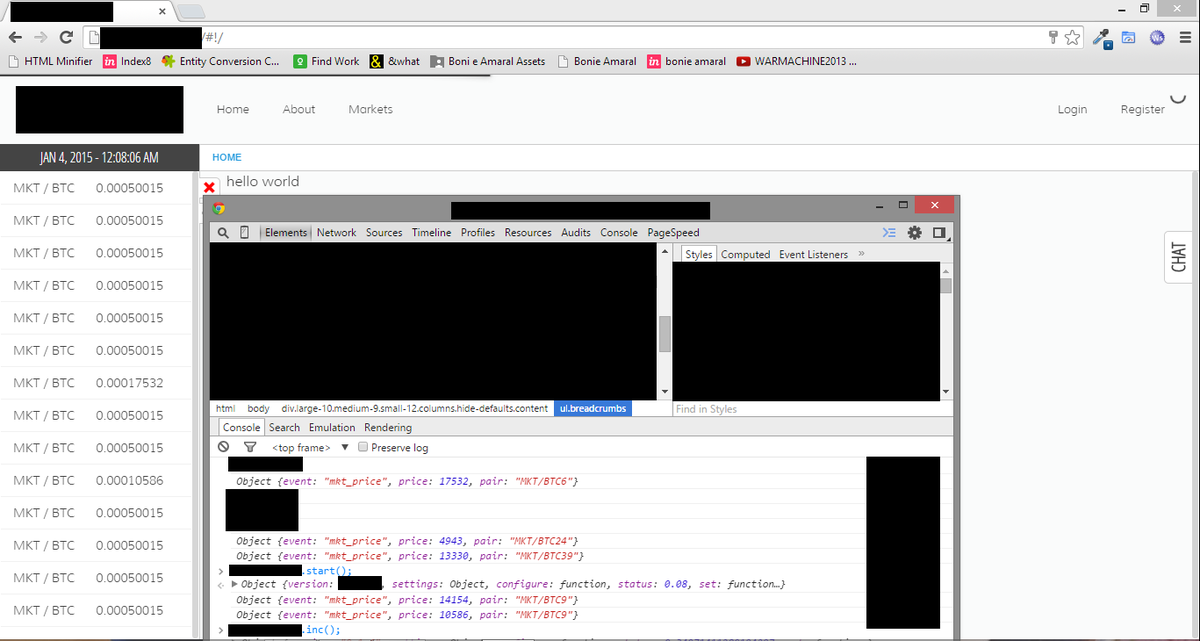
Task: Click the Login link
Action: point(1072,109)
